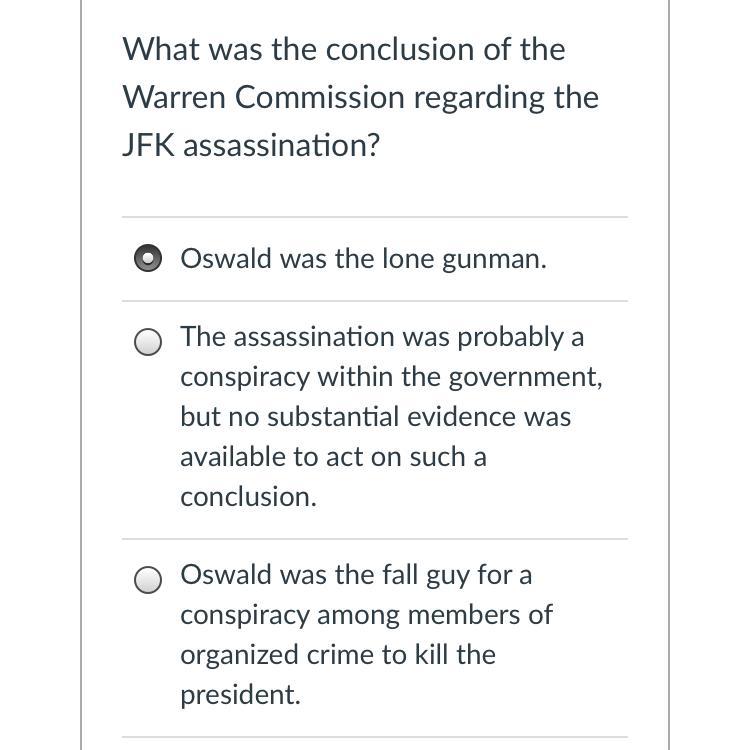The height and width of the screenshot is (750, 746).
Task: Click 'Oswald was the fall guy for a' line
Action: click(x=356, y=575)
